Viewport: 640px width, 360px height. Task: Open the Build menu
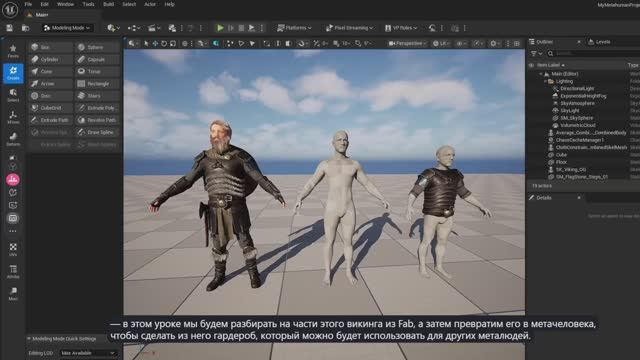(109, 4)
